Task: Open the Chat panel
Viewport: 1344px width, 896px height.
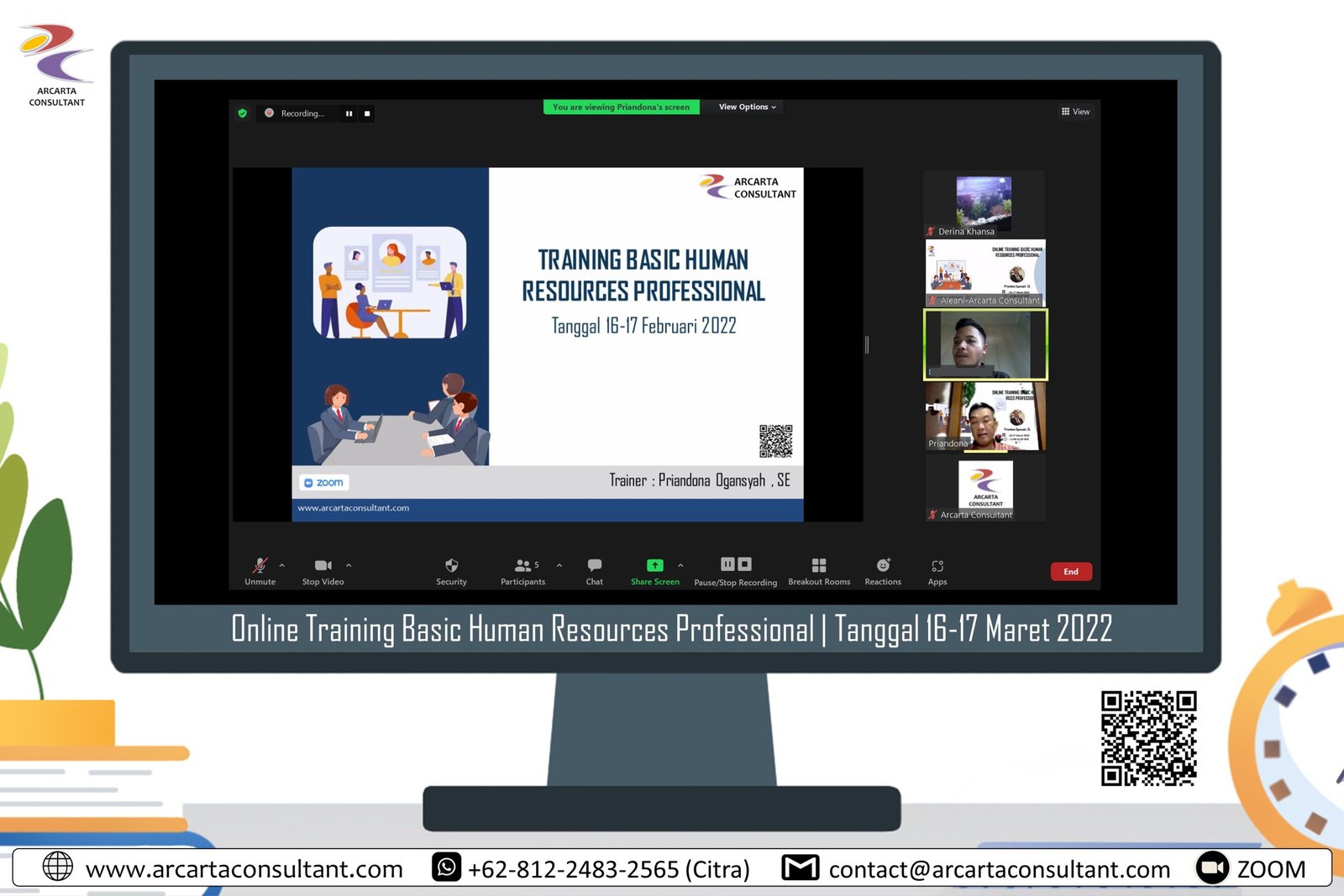Action: (594, 566)
